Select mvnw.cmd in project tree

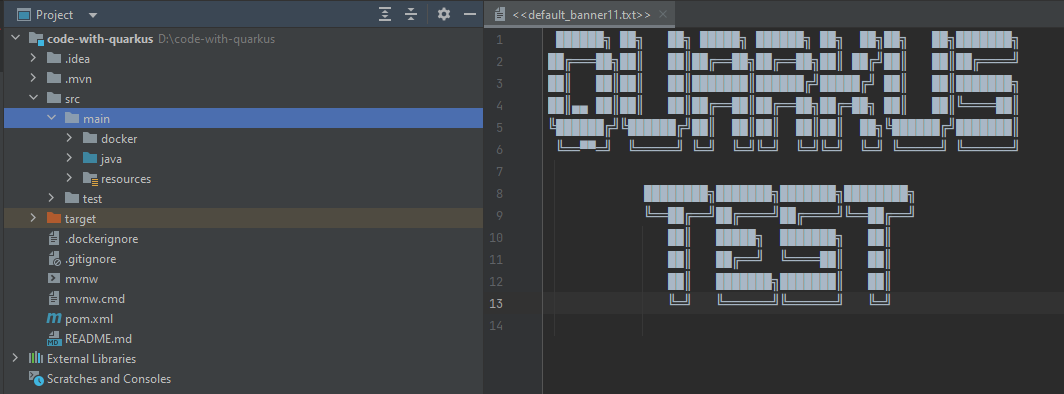[95, 299]
